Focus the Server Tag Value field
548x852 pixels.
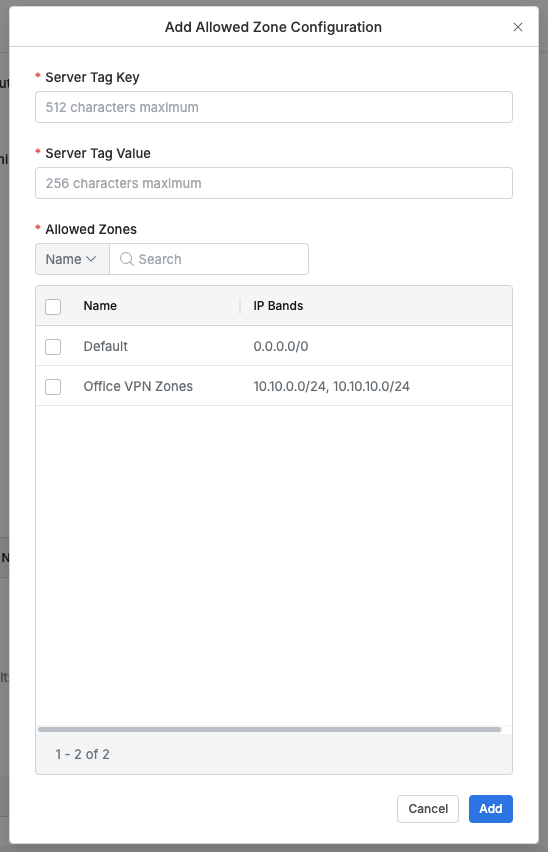274,183
